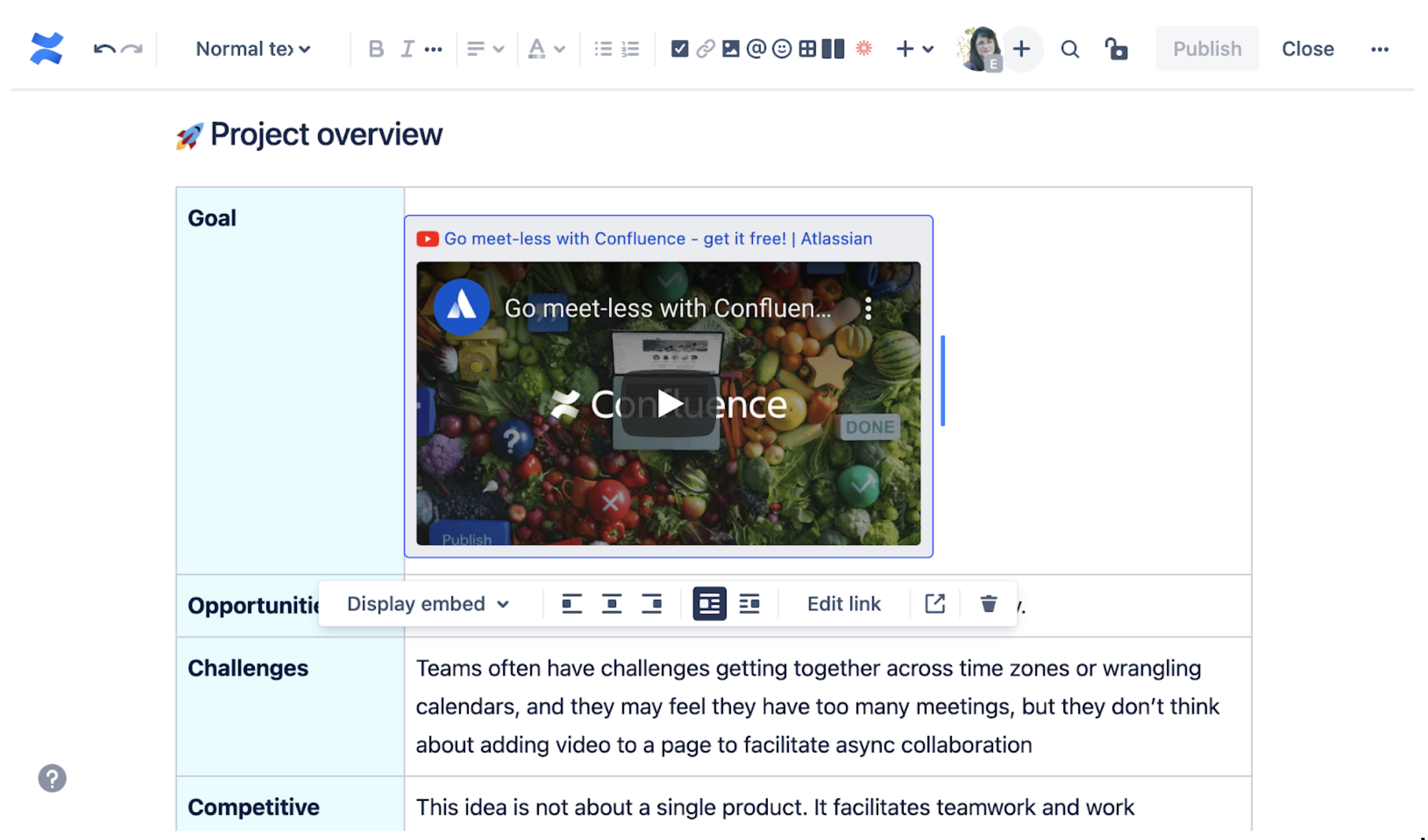The image size is (1428, 840).
Task: Toggle the more options ellipsis menu
Action: point(1380,49)
